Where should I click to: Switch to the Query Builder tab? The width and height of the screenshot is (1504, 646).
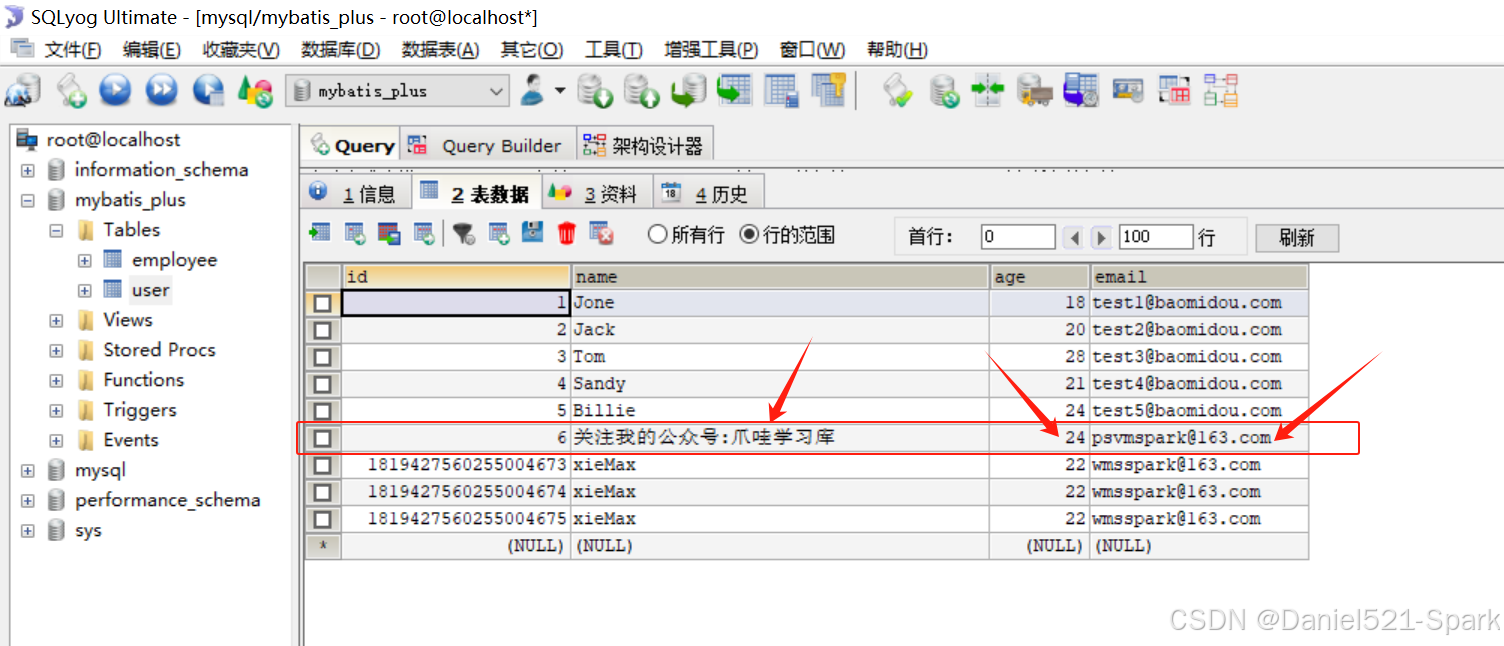click(x=488, y=146)
